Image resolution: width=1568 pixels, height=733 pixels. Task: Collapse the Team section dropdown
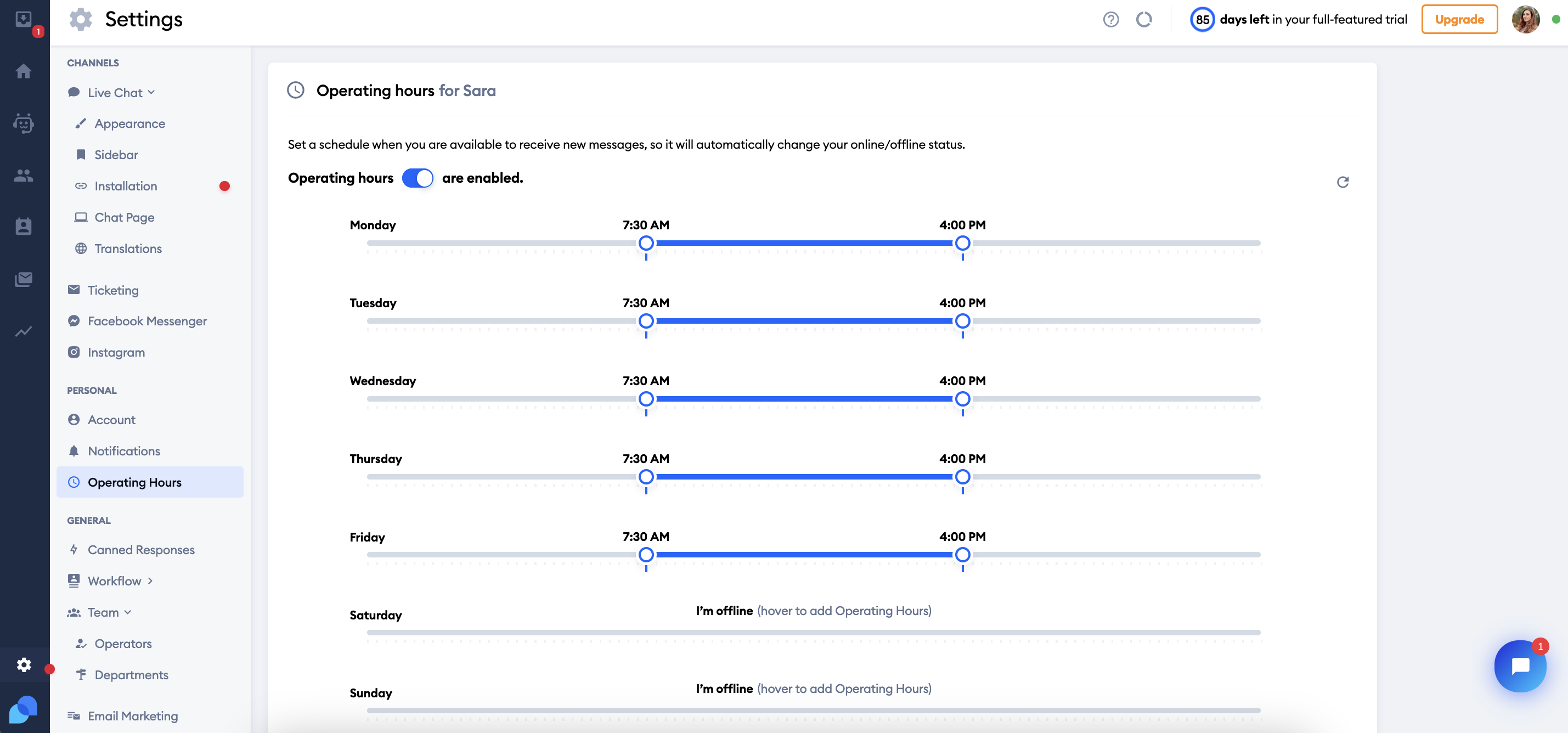pyautogui.click(x=128, y=612)
